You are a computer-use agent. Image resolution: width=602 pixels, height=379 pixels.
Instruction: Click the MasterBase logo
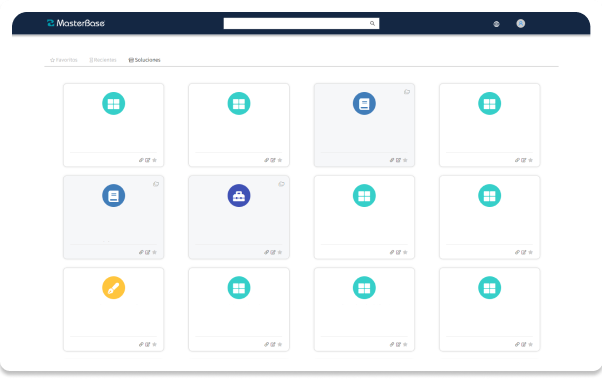pos(76,23)
